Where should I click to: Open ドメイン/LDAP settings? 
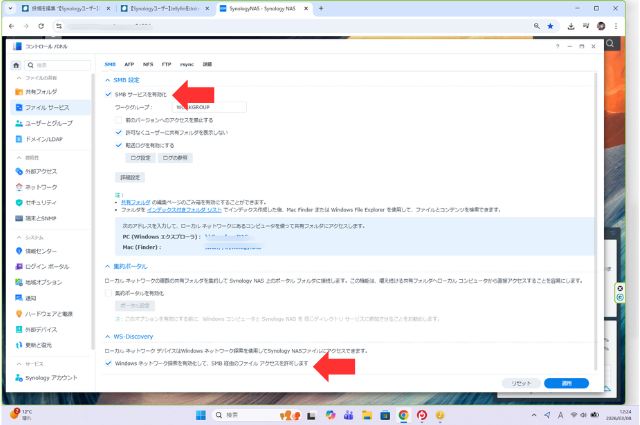click(x=45, y=138)
